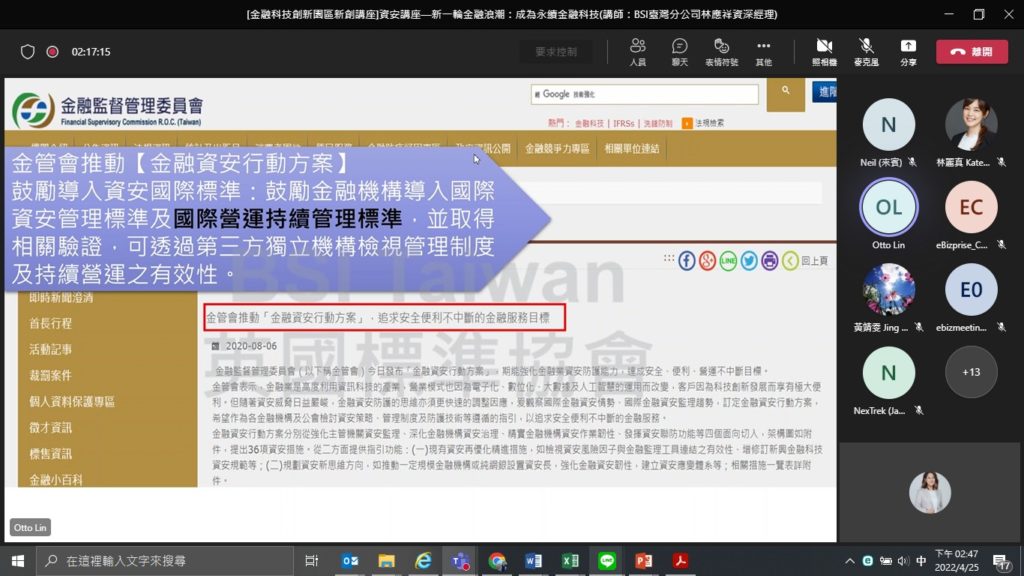Viewport: 1024px width, 576px height.
Task: Open Google Chrome from the taskbar
Action: point(497,561)
